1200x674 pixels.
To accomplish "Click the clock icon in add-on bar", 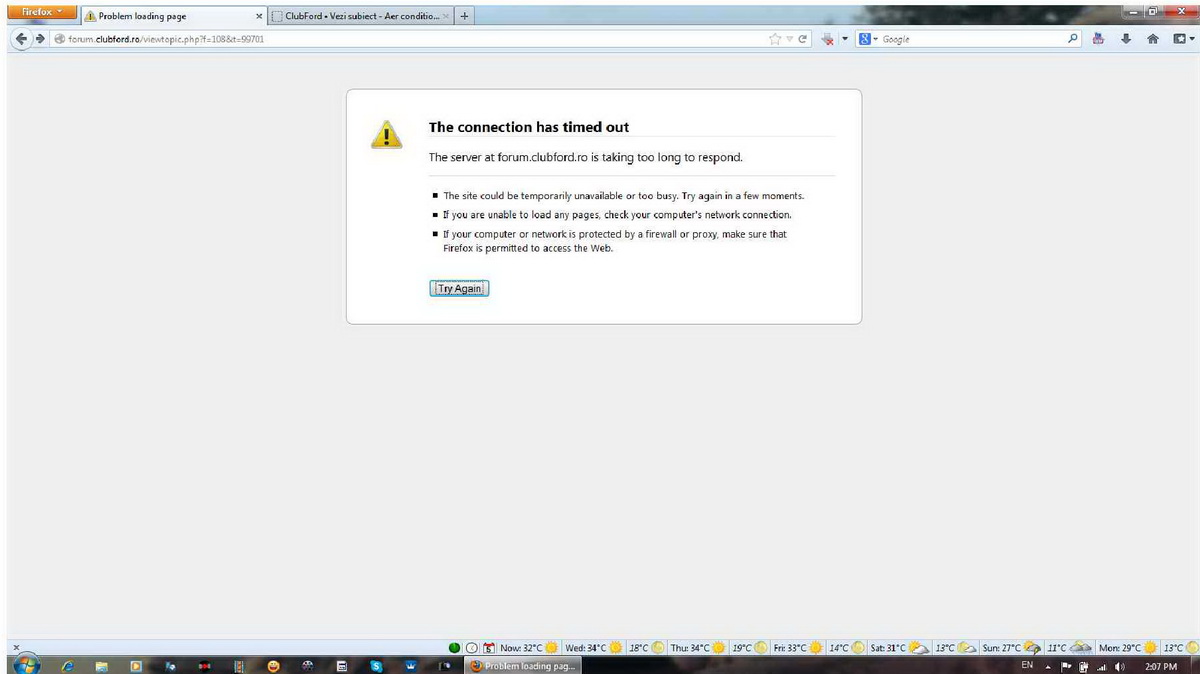I will pyautogui.click(x=471, y=648).
